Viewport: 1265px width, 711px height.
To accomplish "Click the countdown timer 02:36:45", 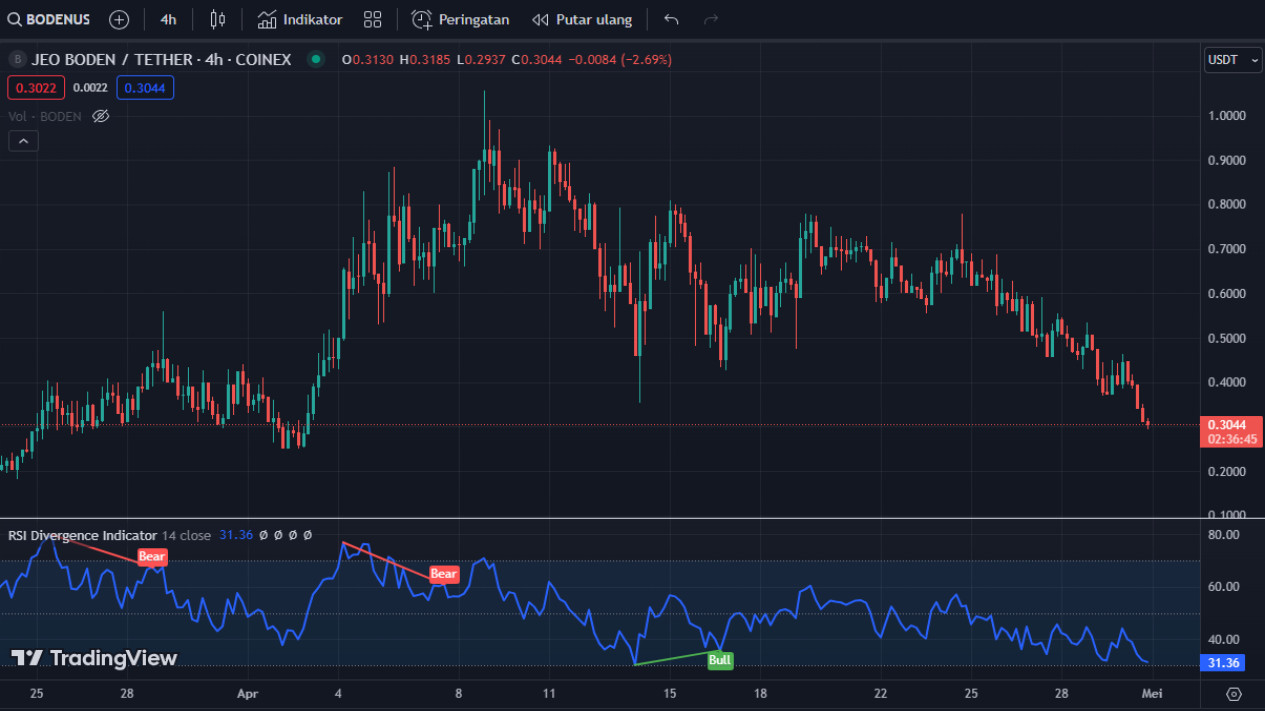I will point(1233,439).
